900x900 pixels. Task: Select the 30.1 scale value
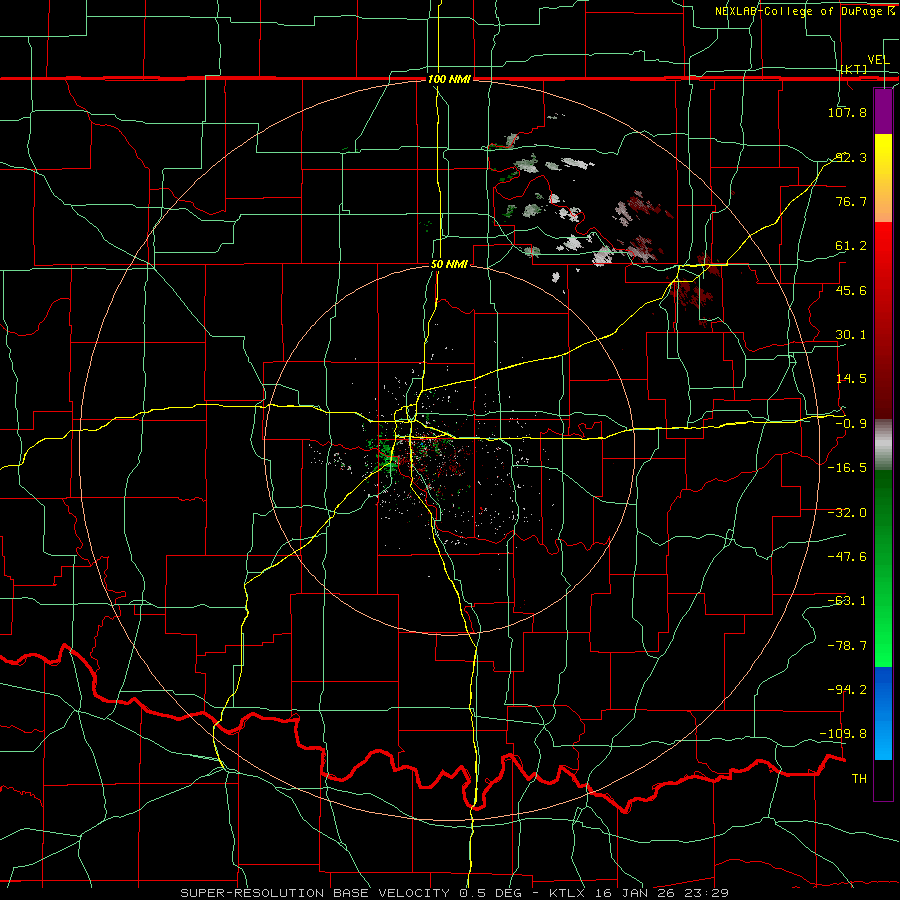[x=850, y=335]
